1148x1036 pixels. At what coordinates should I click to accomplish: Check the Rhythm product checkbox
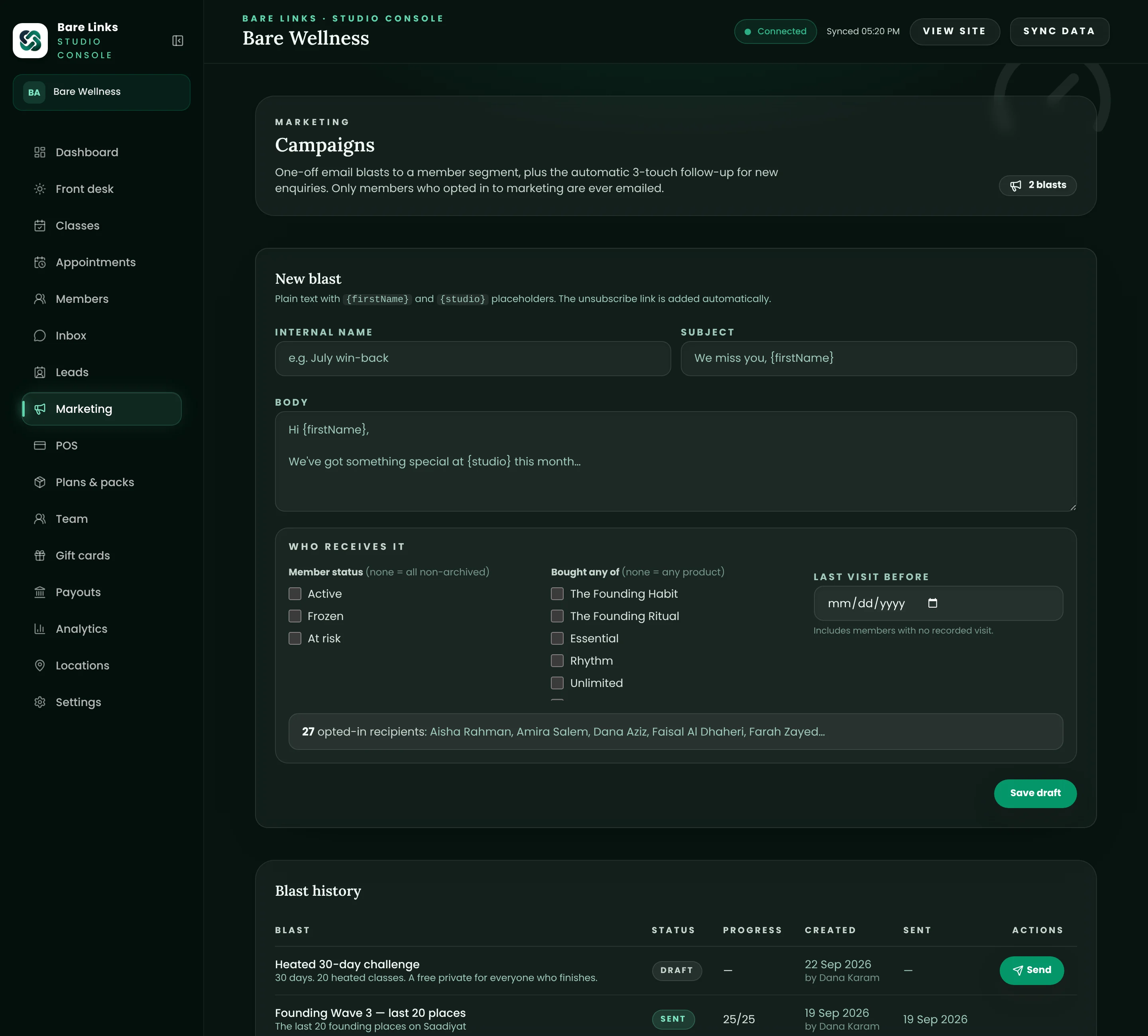558,660
